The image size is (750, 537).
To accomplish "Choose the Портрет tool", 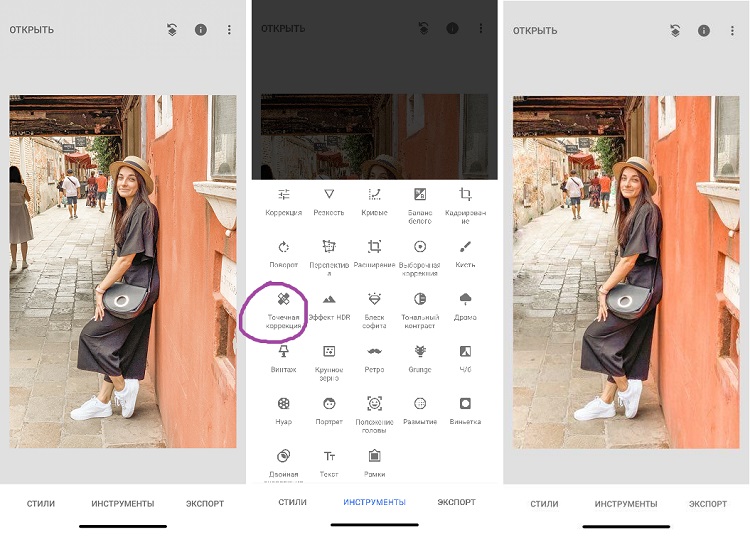I will 329,412.
